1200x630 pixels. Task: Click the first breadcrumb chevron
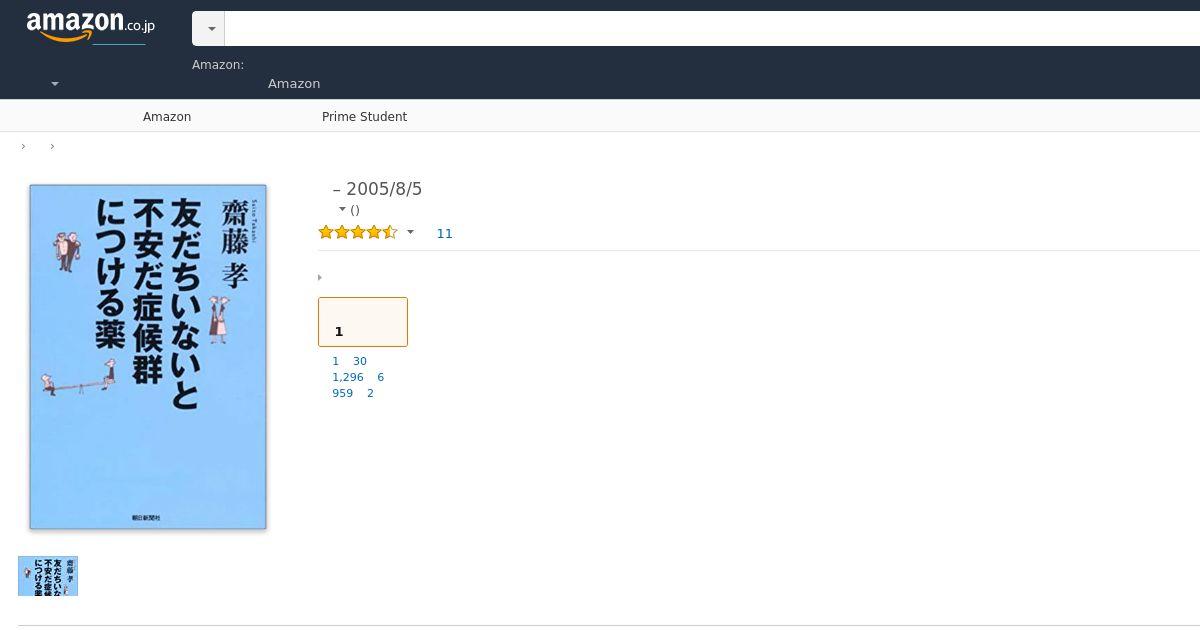click(23, 147)
